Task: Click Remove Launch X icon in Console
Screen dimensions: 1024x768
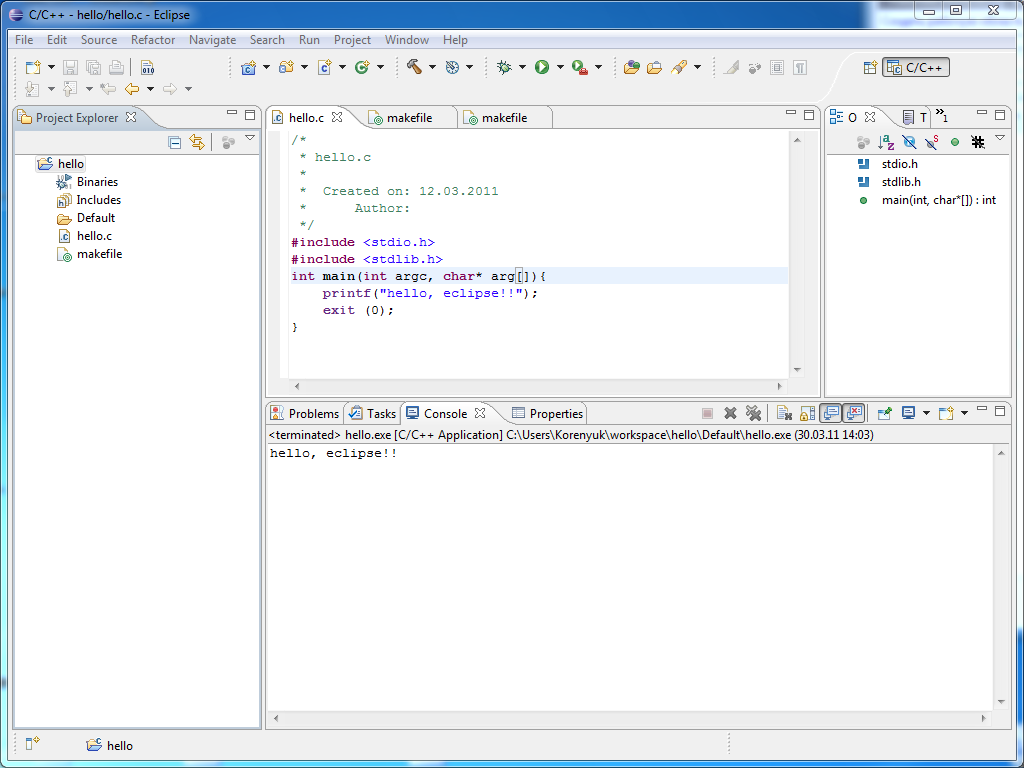Action: 730,413
